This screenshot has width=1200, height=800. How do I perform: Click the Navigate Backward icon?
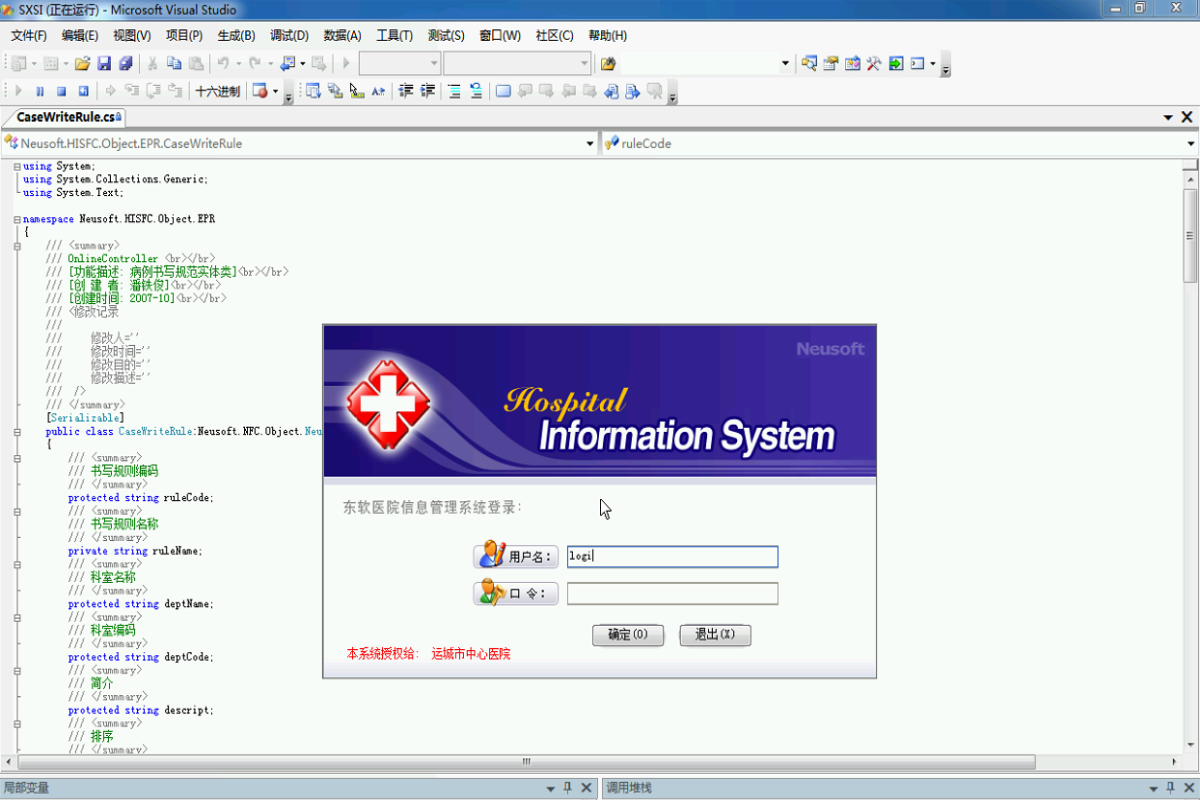288,63
